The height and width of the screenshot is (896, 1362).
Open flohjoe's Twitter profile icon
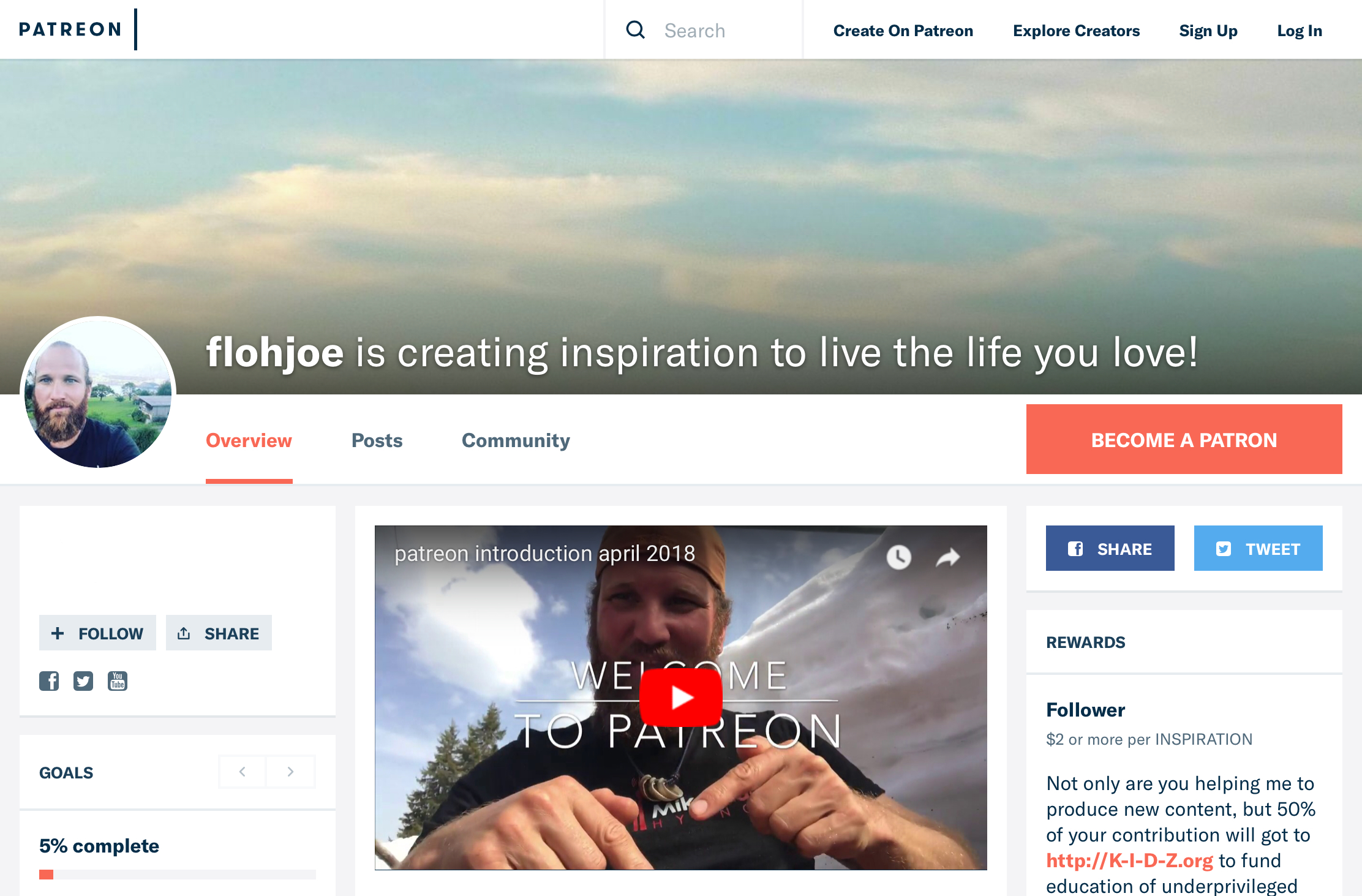83,681
